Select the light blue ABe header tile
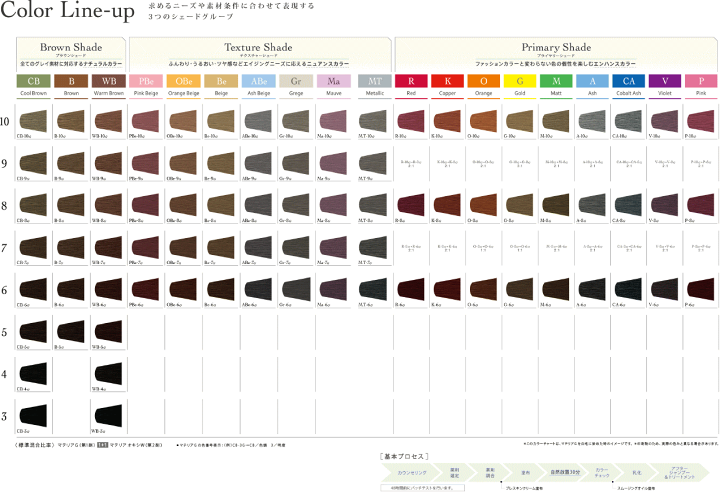This screenshot has height=493, width=720. [x=259, y=81]
